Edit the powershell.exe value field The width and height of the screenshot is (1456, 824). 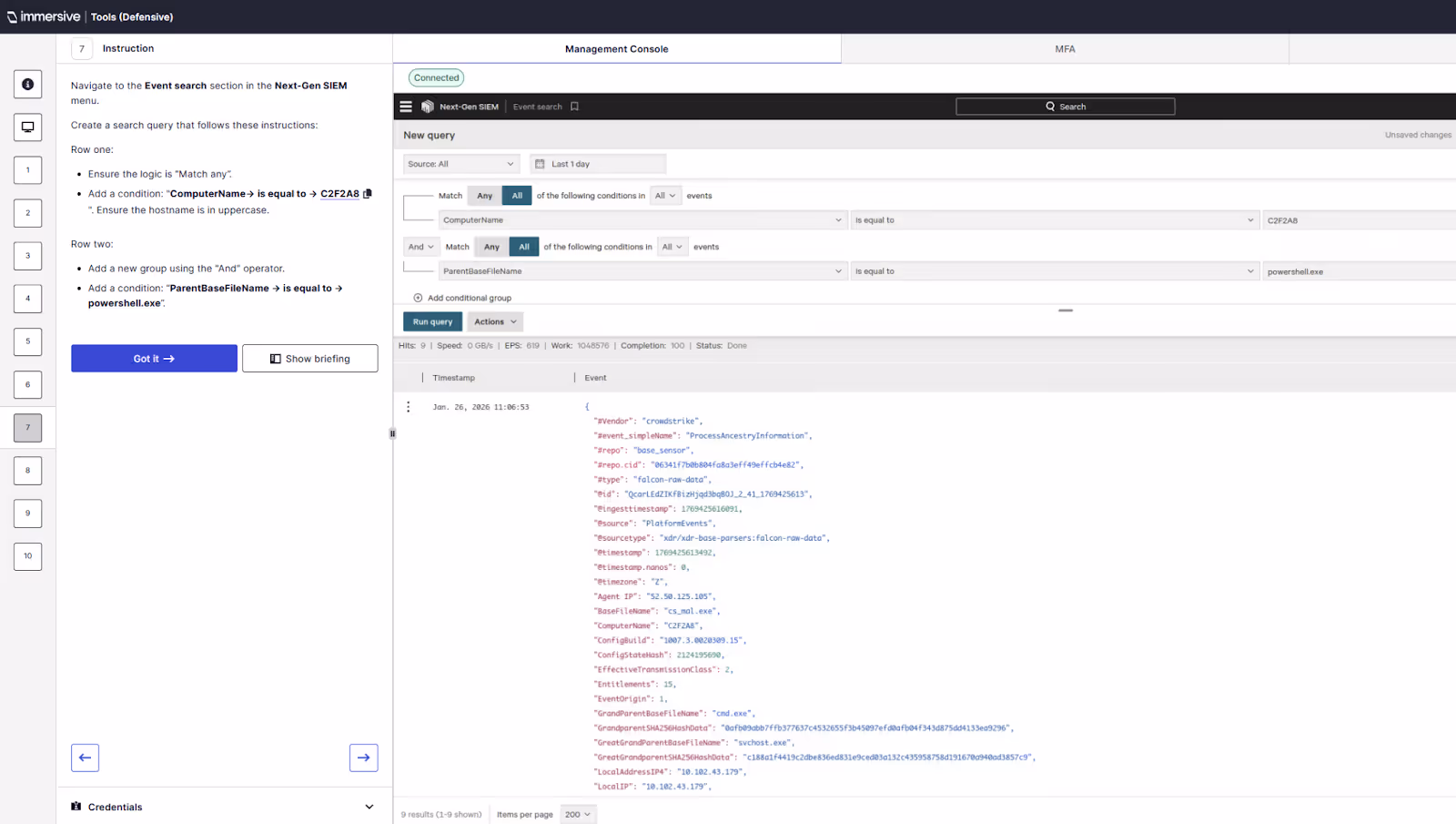click(x=1360, y=271)
